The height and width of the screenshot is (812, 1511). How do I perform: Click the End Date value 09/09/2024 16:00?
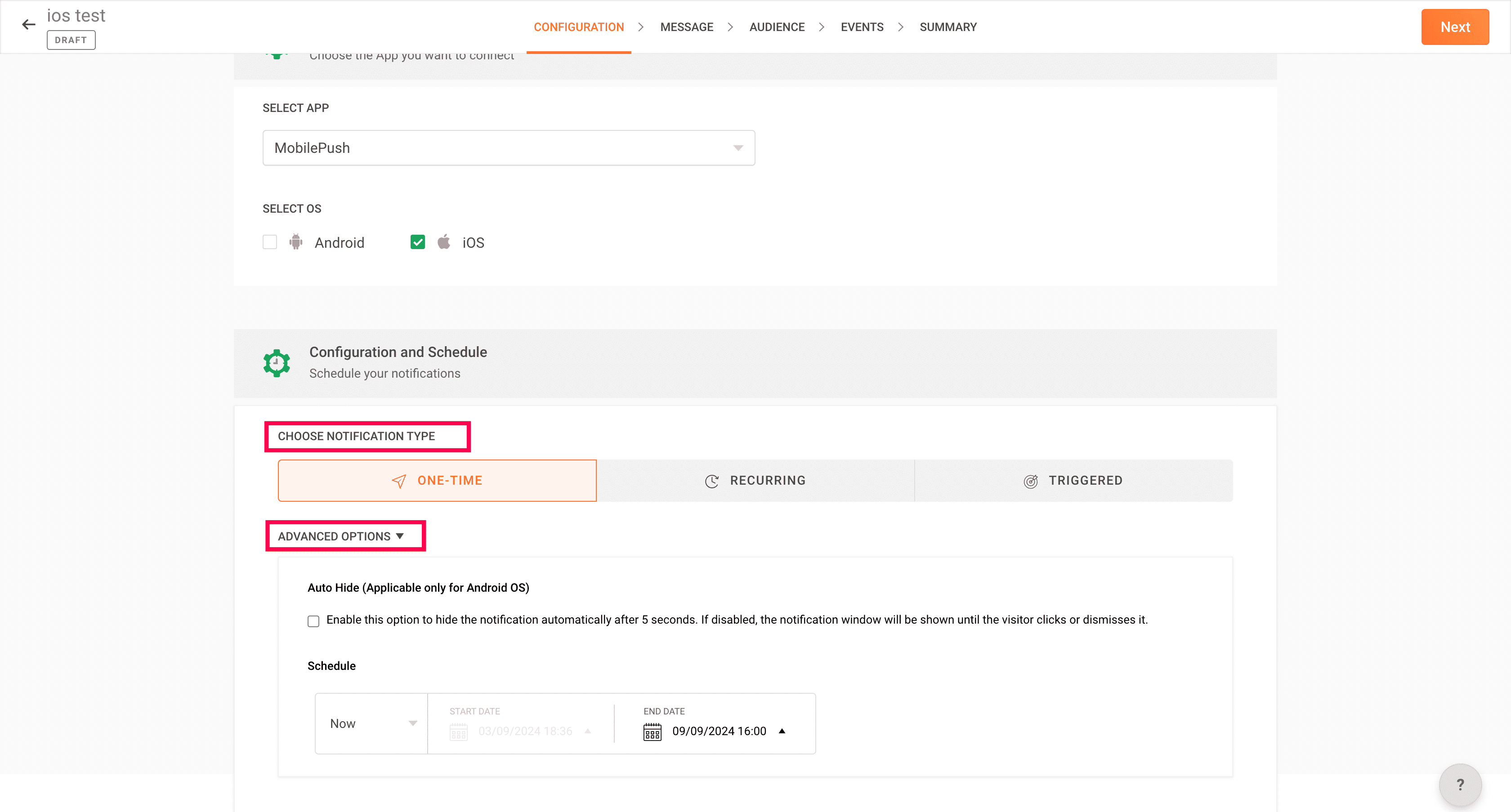tap(719, 731)
